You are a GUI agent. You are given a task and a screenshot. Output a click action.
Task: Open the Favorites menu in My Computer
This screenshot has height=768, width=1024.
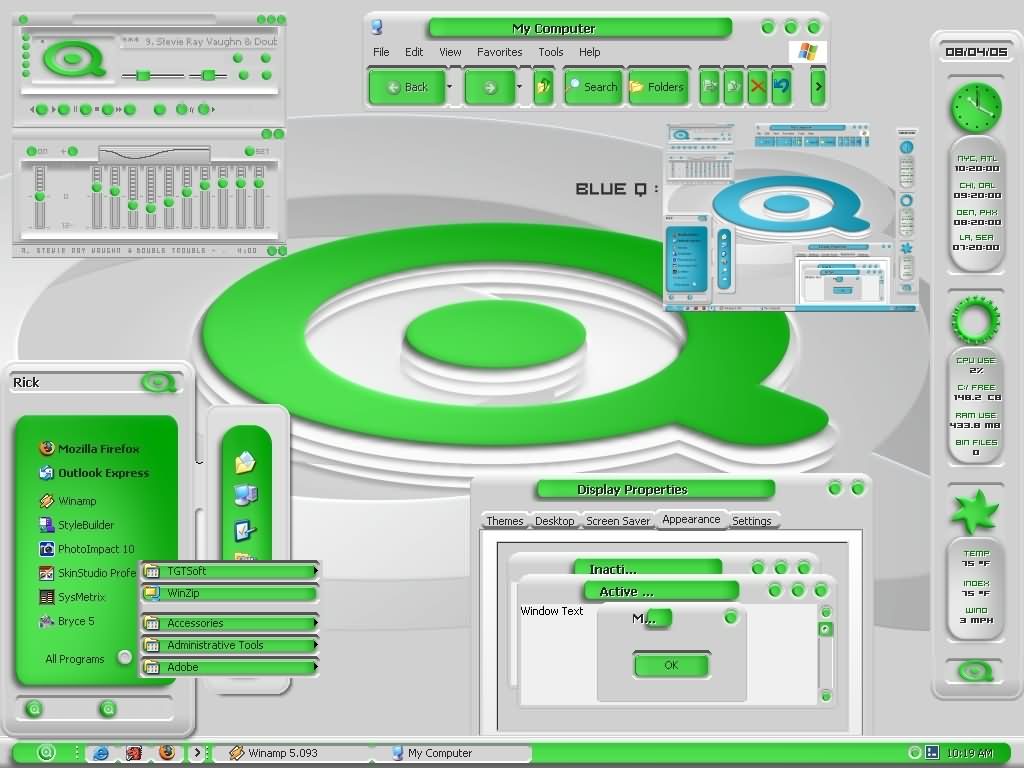tap(500, 52)
